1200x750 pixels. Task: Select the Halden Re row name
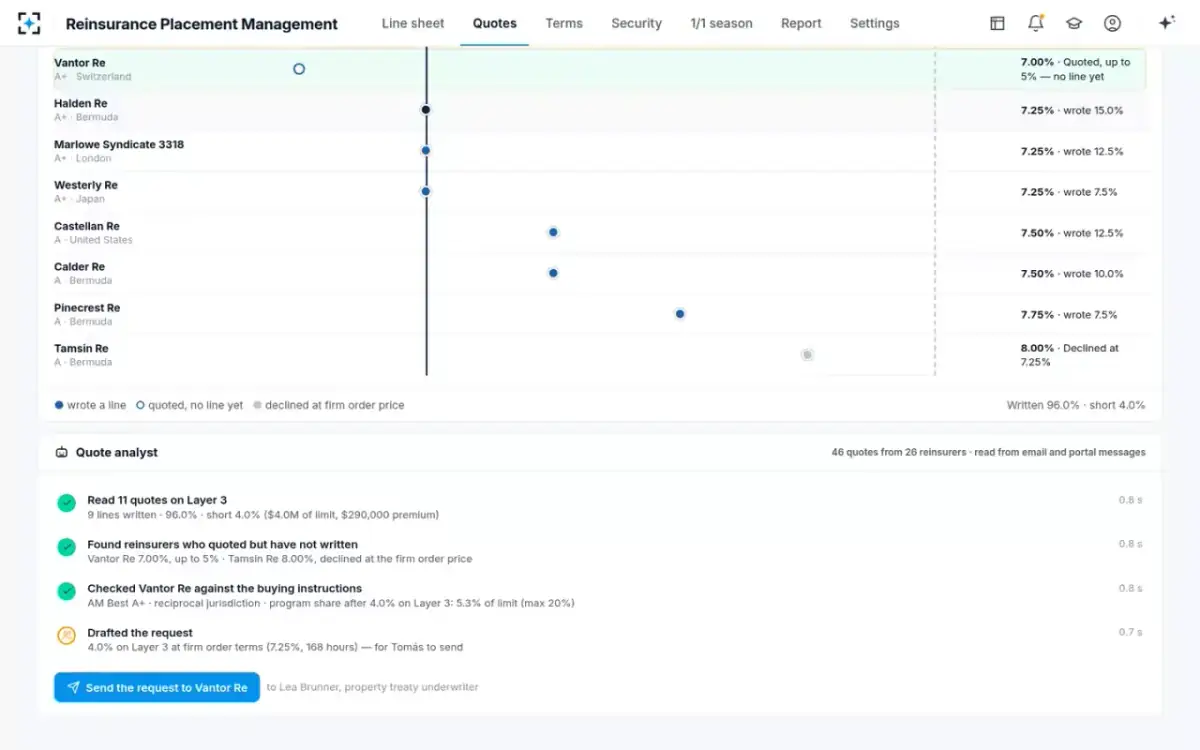point(81,103)
